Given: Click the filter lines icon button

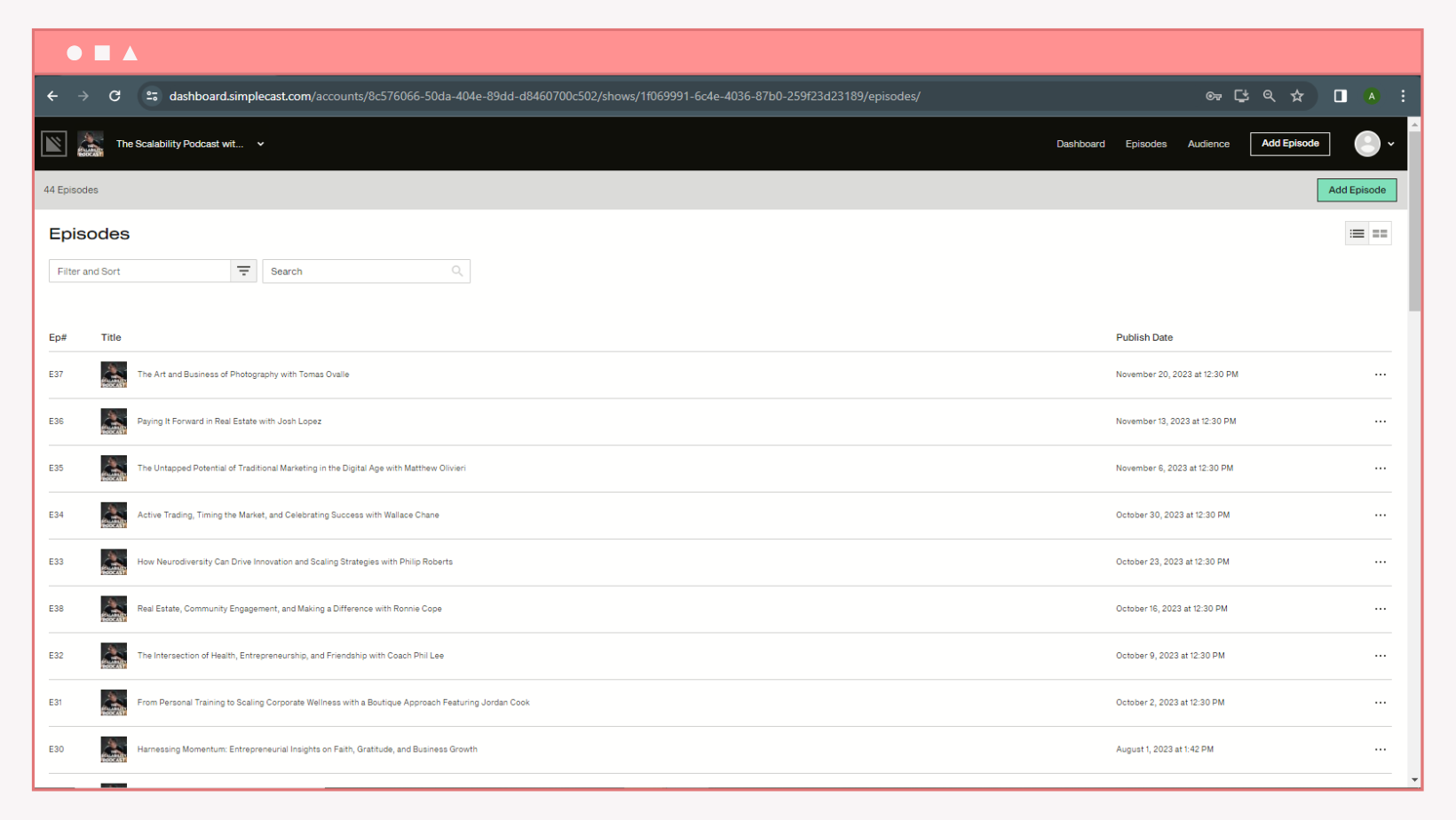Looking at the screenshot, I should pyautogui.click(x=243, y=272).
